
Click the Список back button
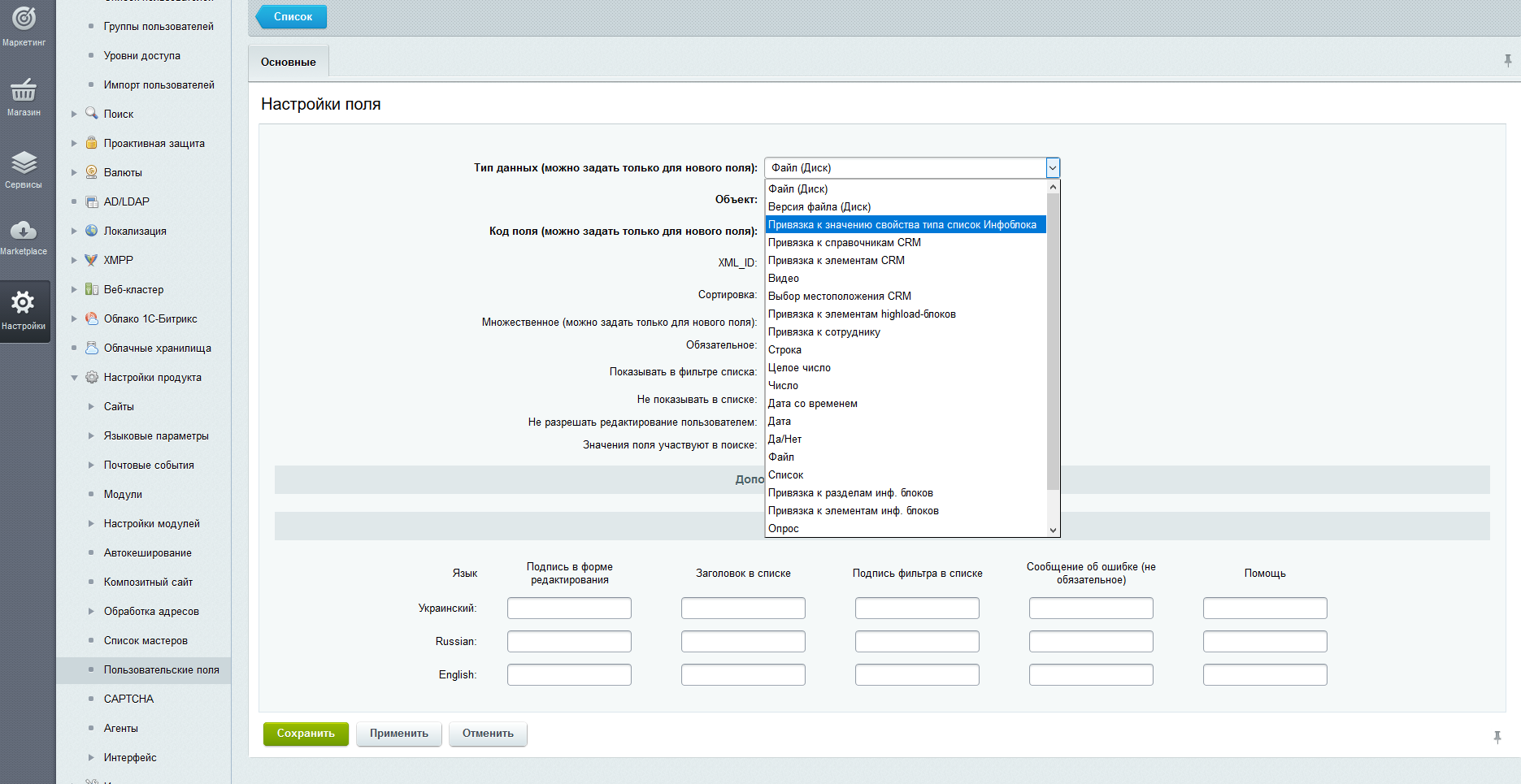293,17
